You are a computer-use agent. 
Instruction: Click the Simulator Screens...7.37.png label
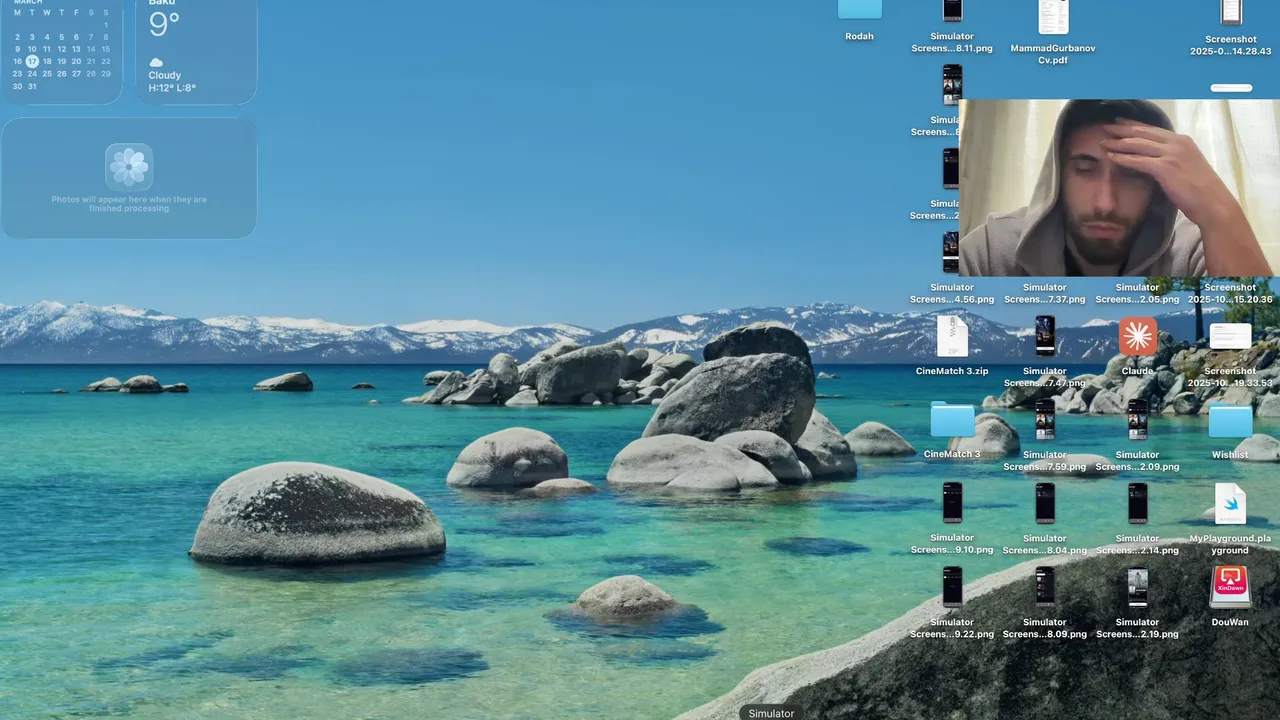pyautogui.click(x=1045, y=293)
